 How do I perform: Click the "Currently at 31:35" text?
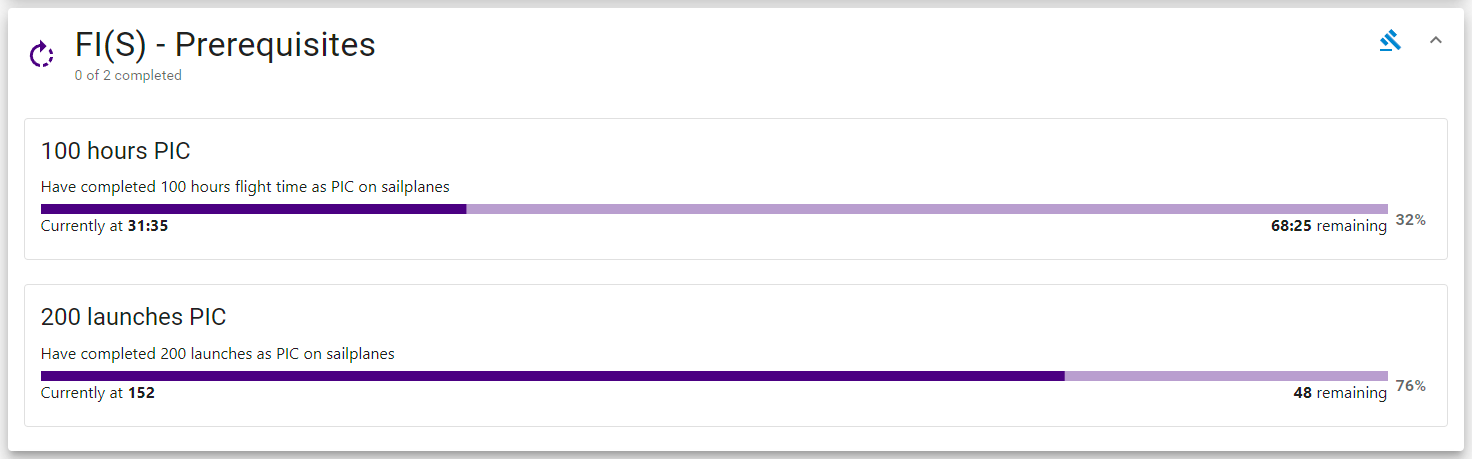tap(104, 226)
